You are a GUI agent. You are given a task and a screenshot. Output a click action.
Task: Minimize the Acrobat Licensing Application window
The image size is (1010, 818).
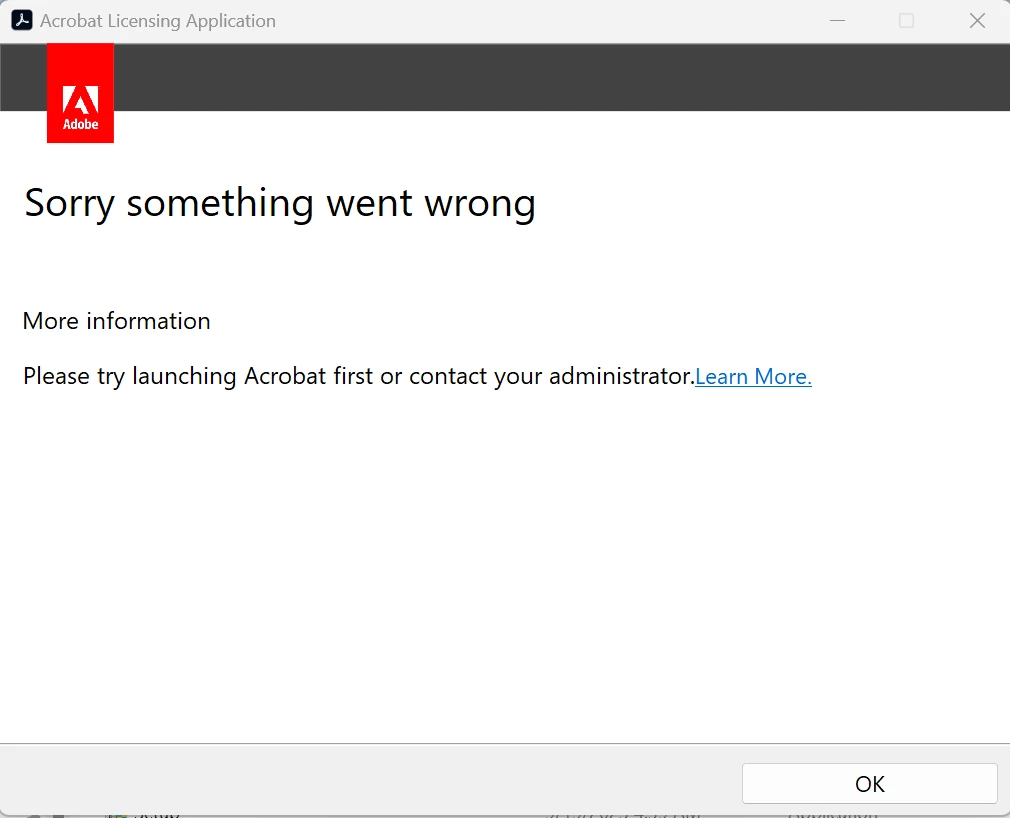(837, 21)
